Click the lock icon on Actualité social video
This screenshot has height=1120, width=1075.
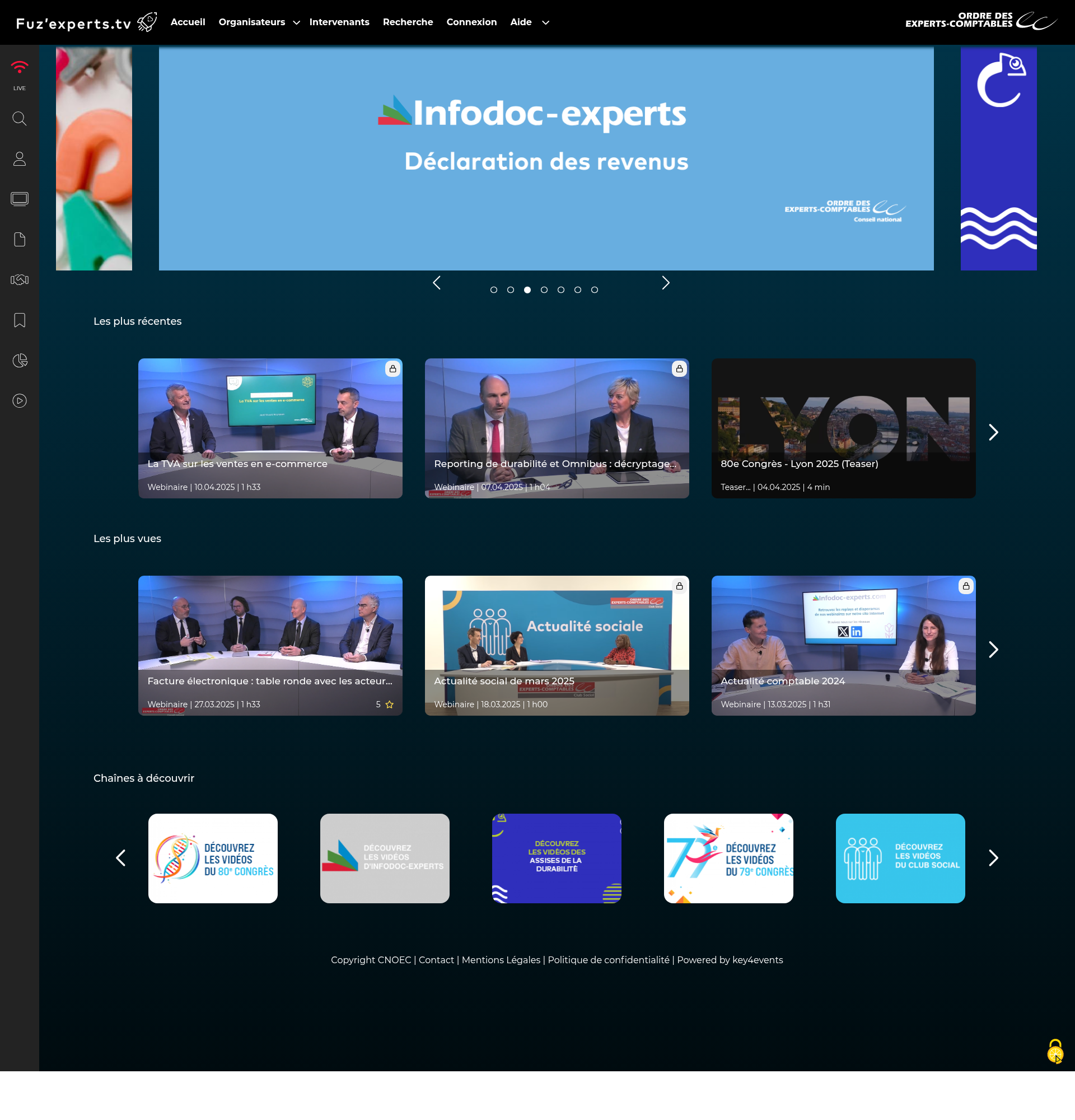click(x=679, y=586)
